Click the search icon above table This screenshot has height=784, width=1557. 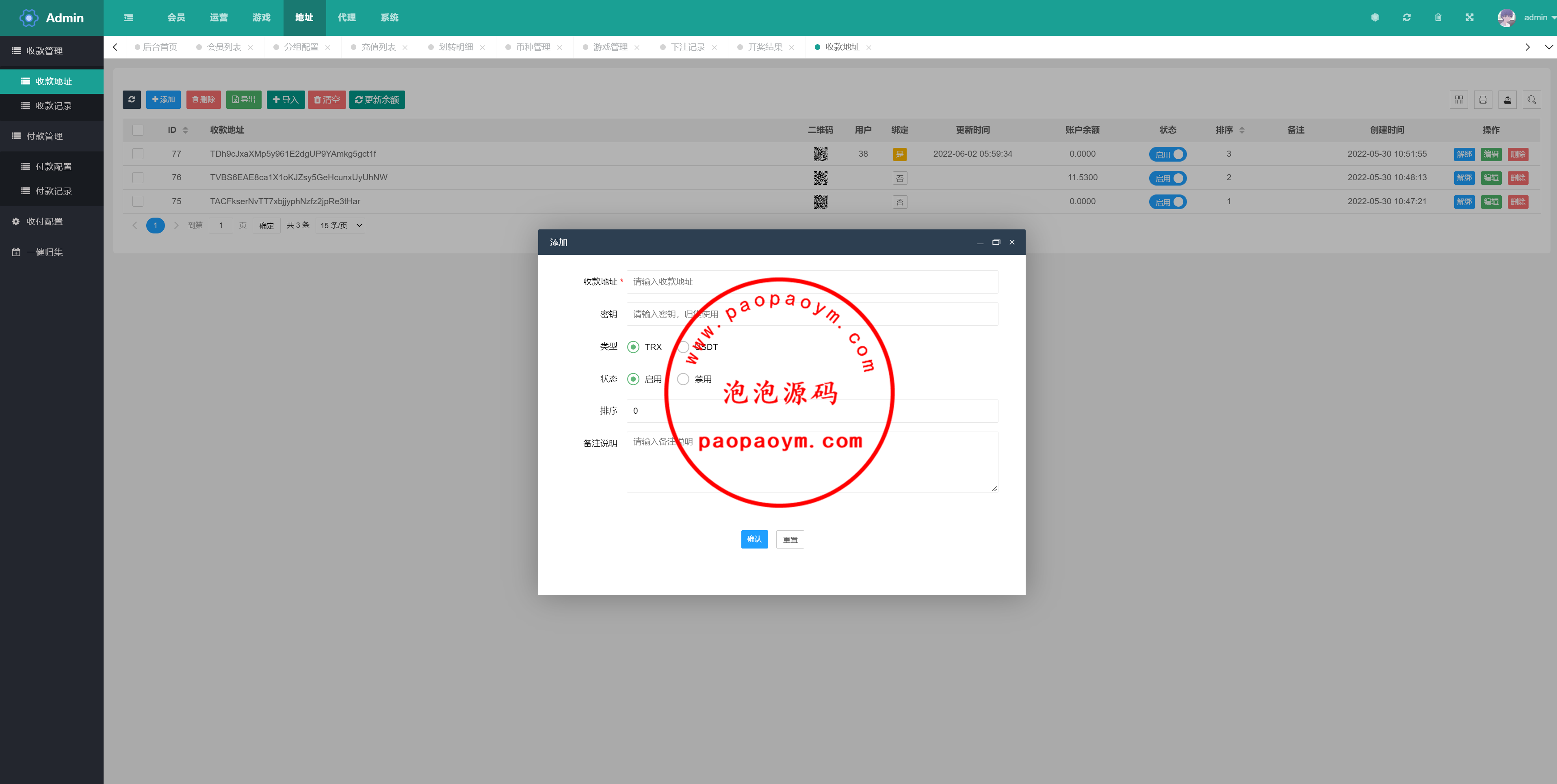pos(1531,99)
